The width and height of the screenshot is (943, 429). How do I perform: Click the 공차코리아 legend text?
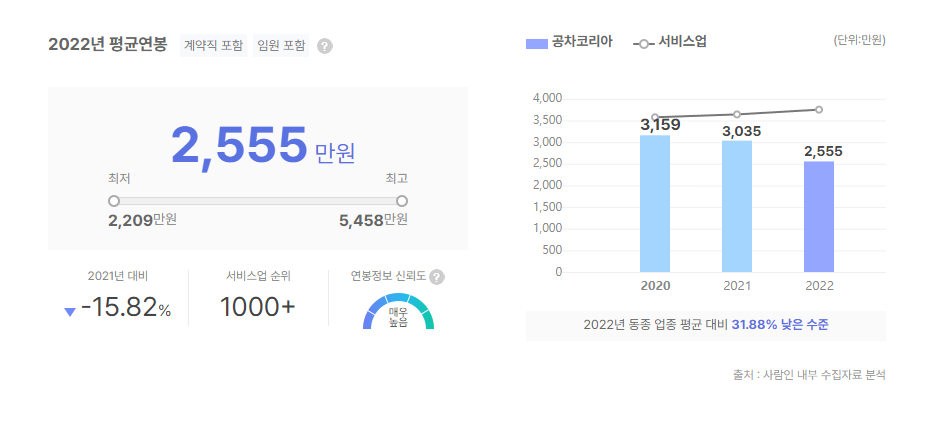[x=583, y=43]
